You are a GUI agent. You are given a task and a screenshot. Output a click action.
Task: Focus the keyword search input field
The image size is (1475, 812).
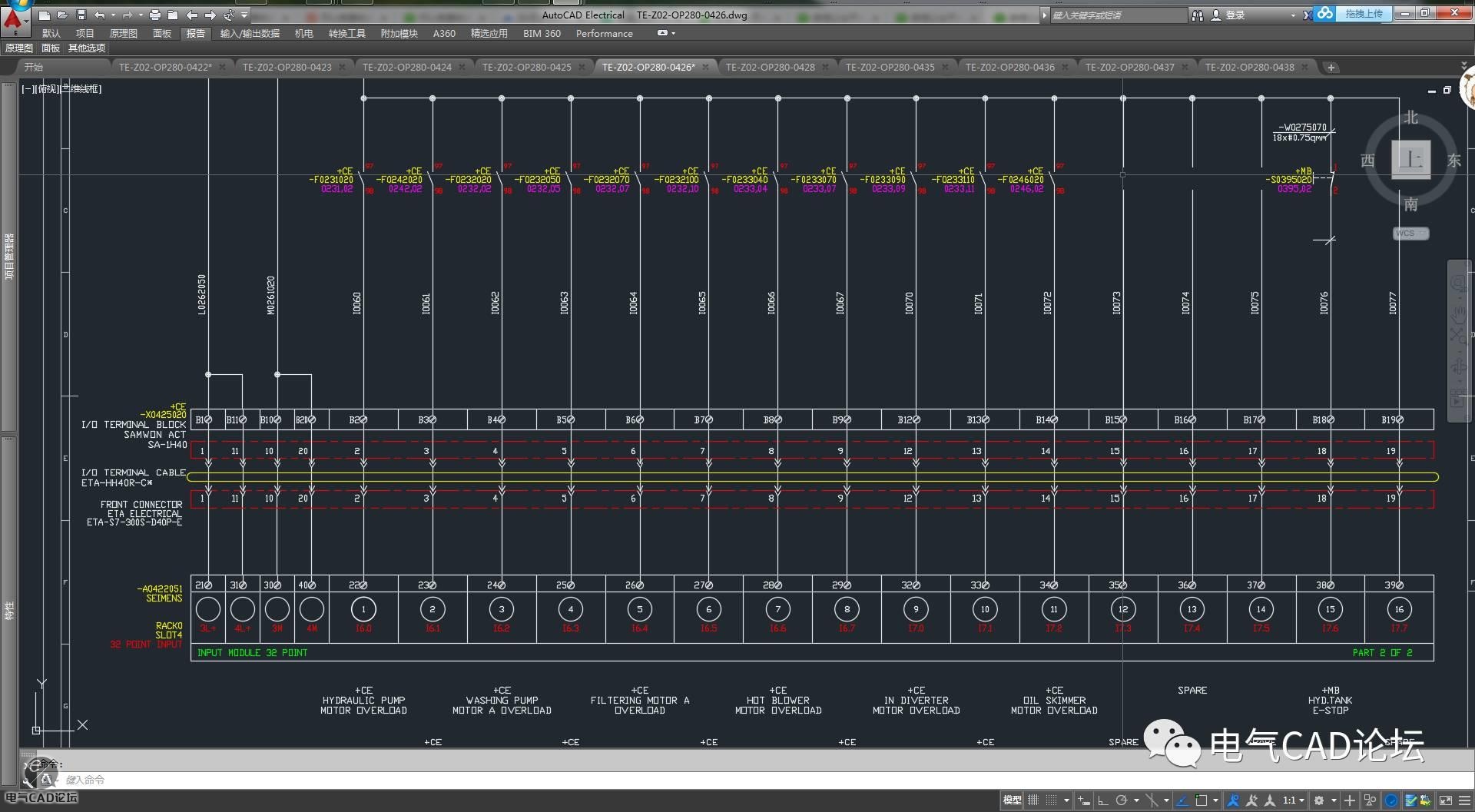(1118, 15)
